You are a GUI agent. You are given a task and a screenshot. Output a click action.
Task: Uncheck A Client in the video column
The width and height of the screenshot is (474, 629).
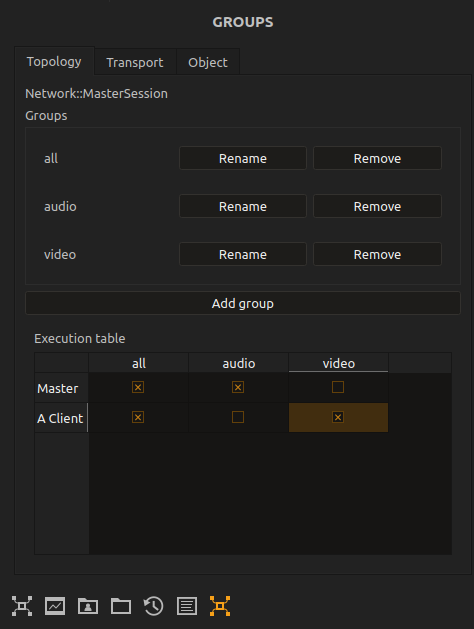pos(338,417)
